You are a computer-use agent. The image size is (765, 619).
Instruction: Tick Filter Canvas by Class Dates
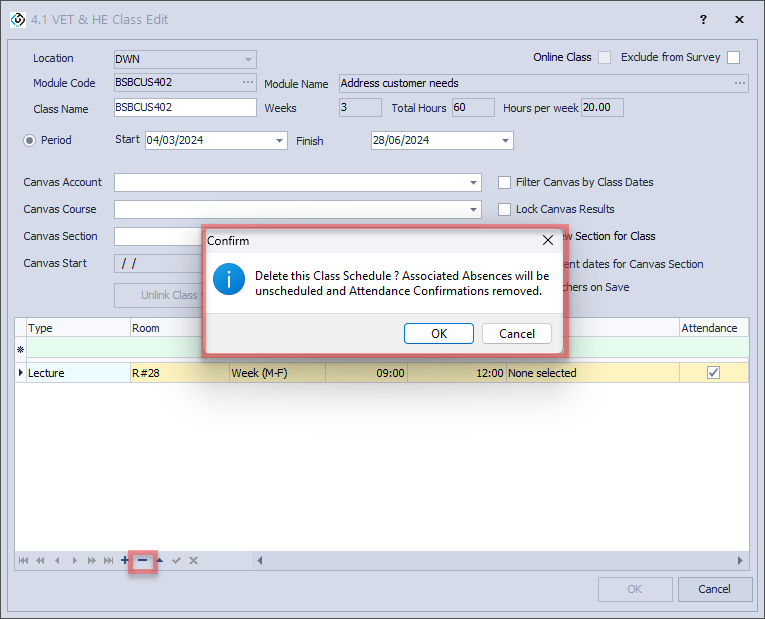[505, 182]
